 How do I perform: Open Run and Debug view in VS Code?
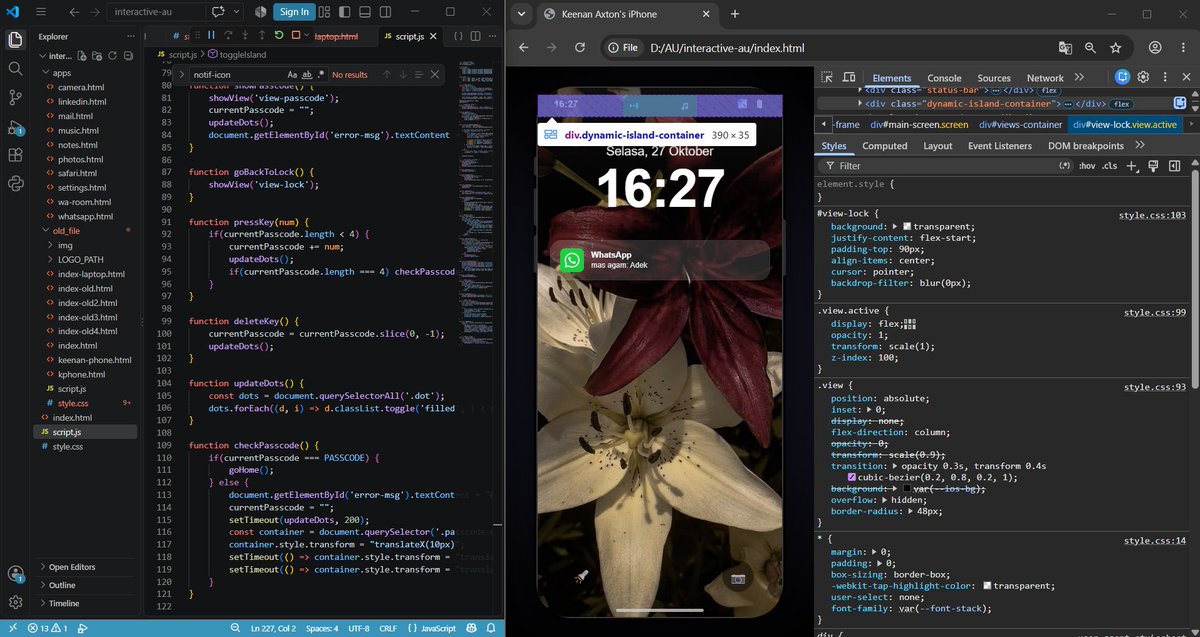(x=15, y=126)
